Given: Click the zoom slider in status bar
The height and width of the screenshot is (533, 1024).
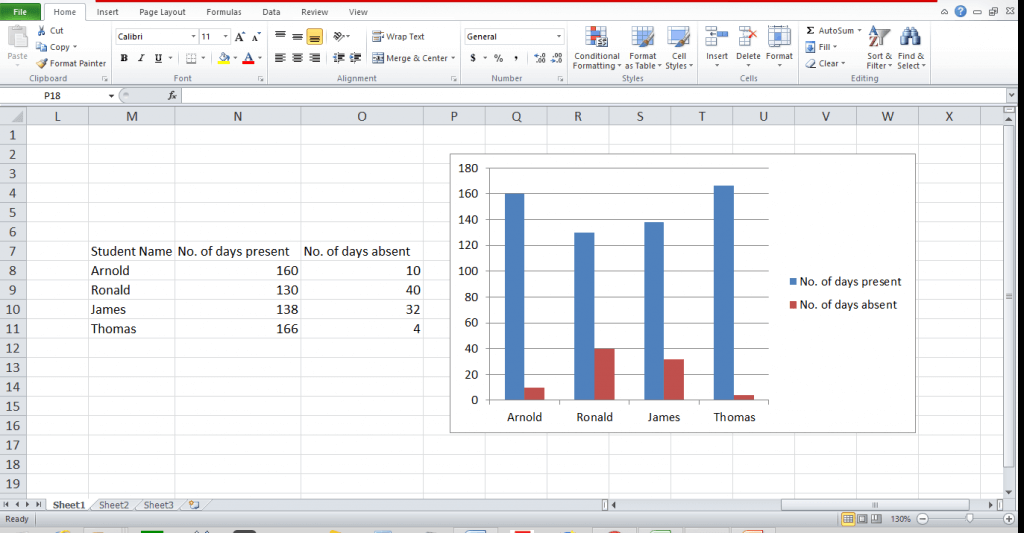Looking at the screenshot, I should pos(969,519).
